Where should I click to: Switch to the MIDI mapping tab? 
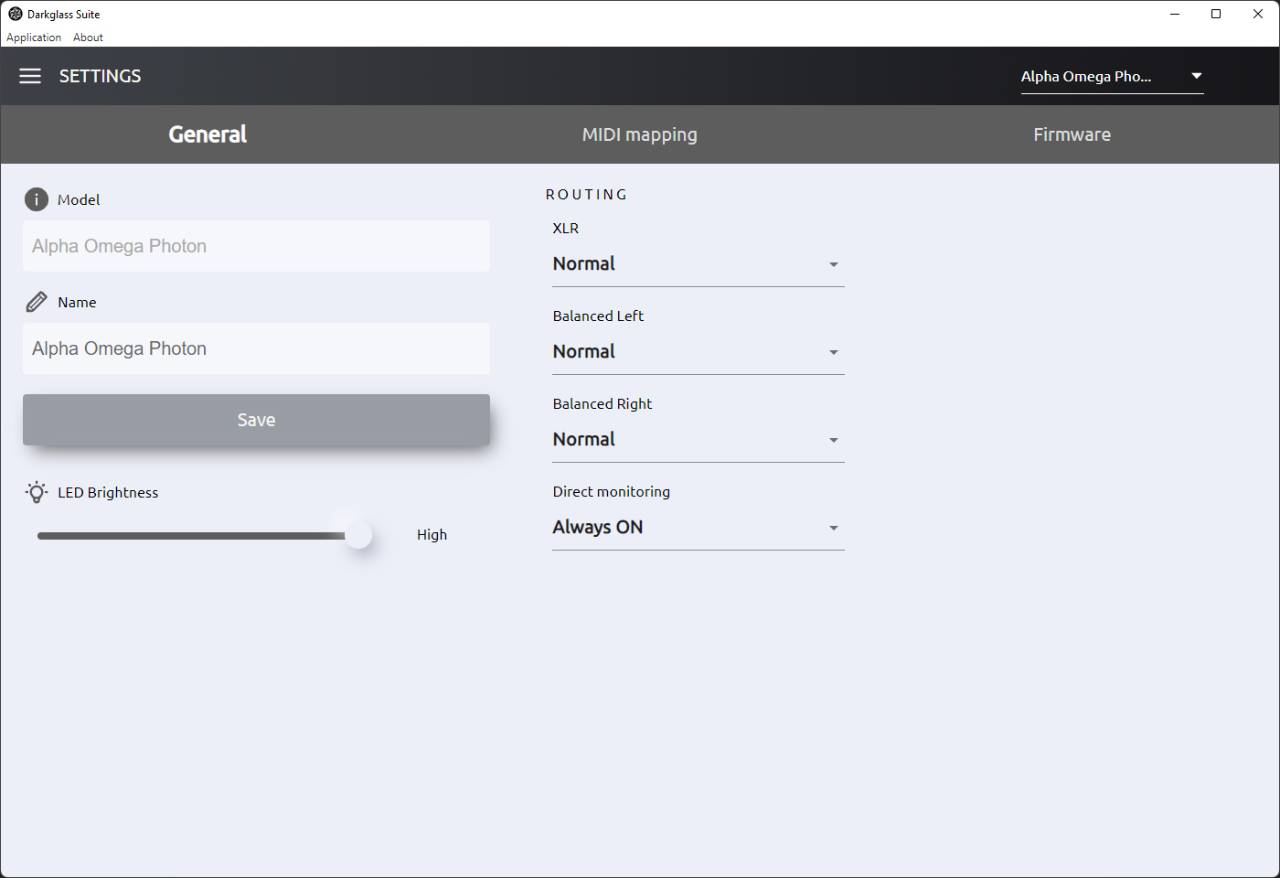[640, 134]
